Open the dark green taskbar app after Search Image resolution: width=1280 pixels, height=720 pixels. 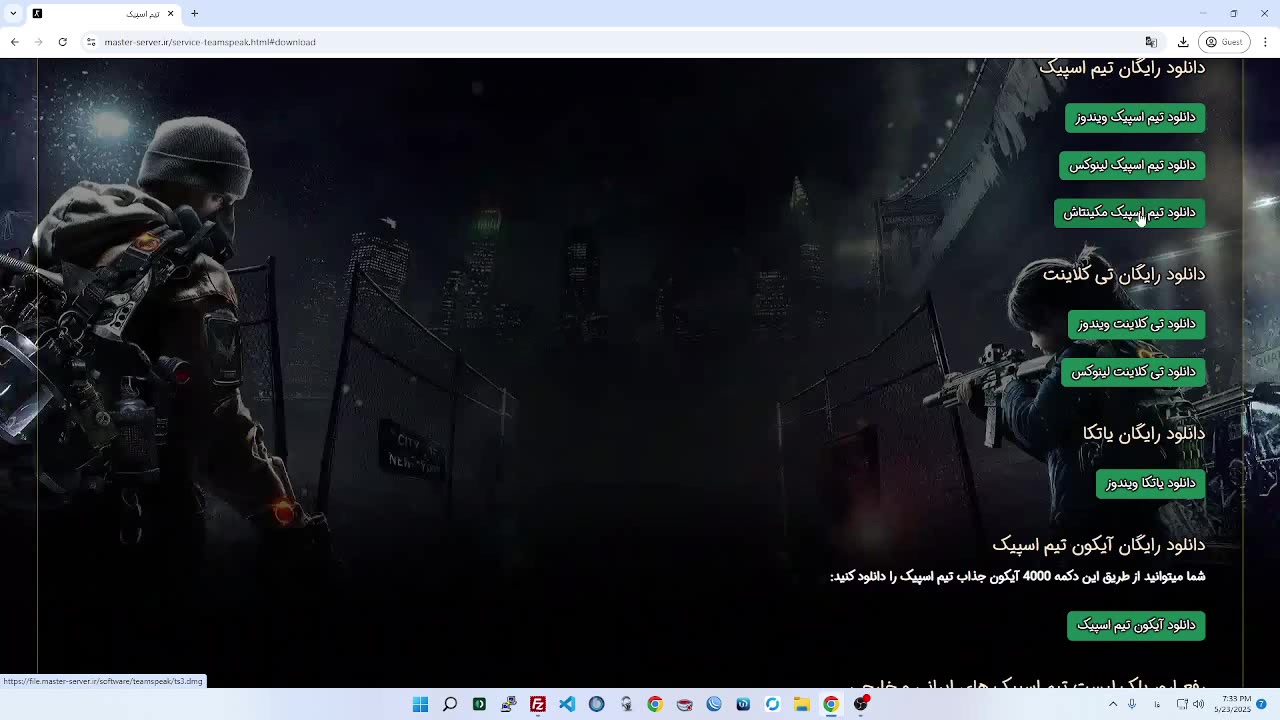(x=479, y=704)
